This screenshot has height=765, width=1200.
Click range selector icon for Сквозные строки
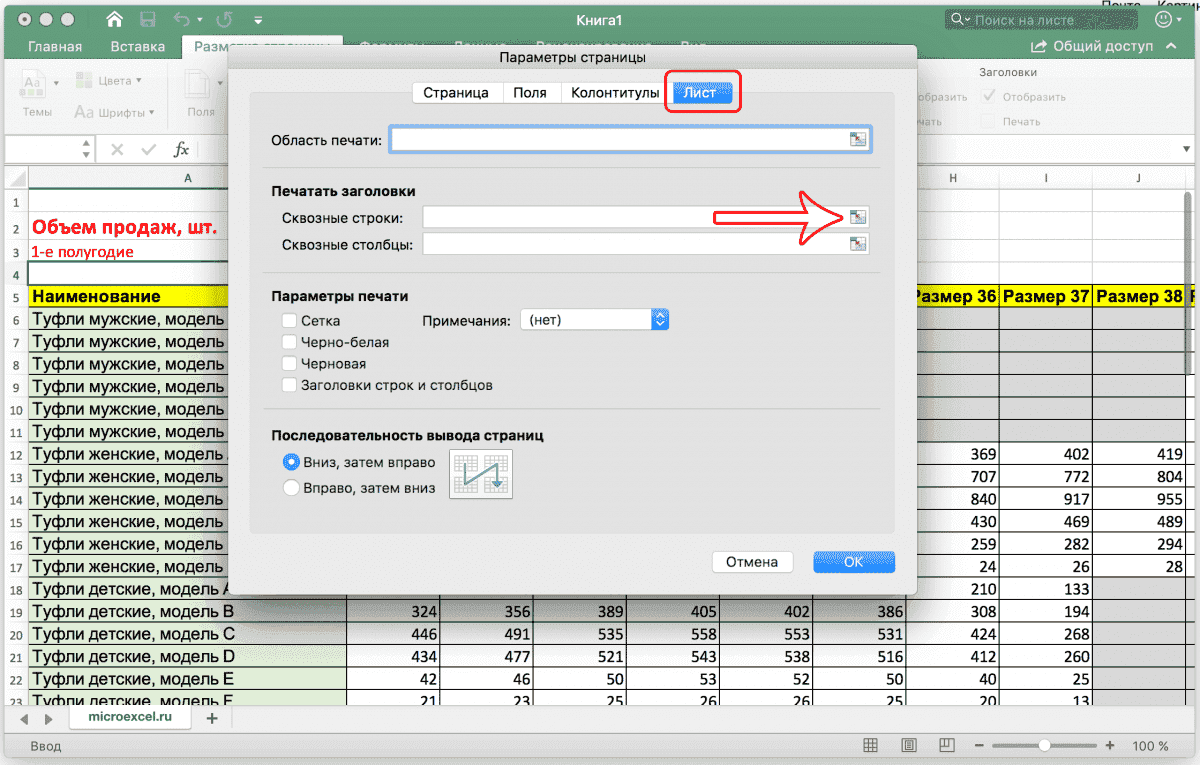(858, 217)
